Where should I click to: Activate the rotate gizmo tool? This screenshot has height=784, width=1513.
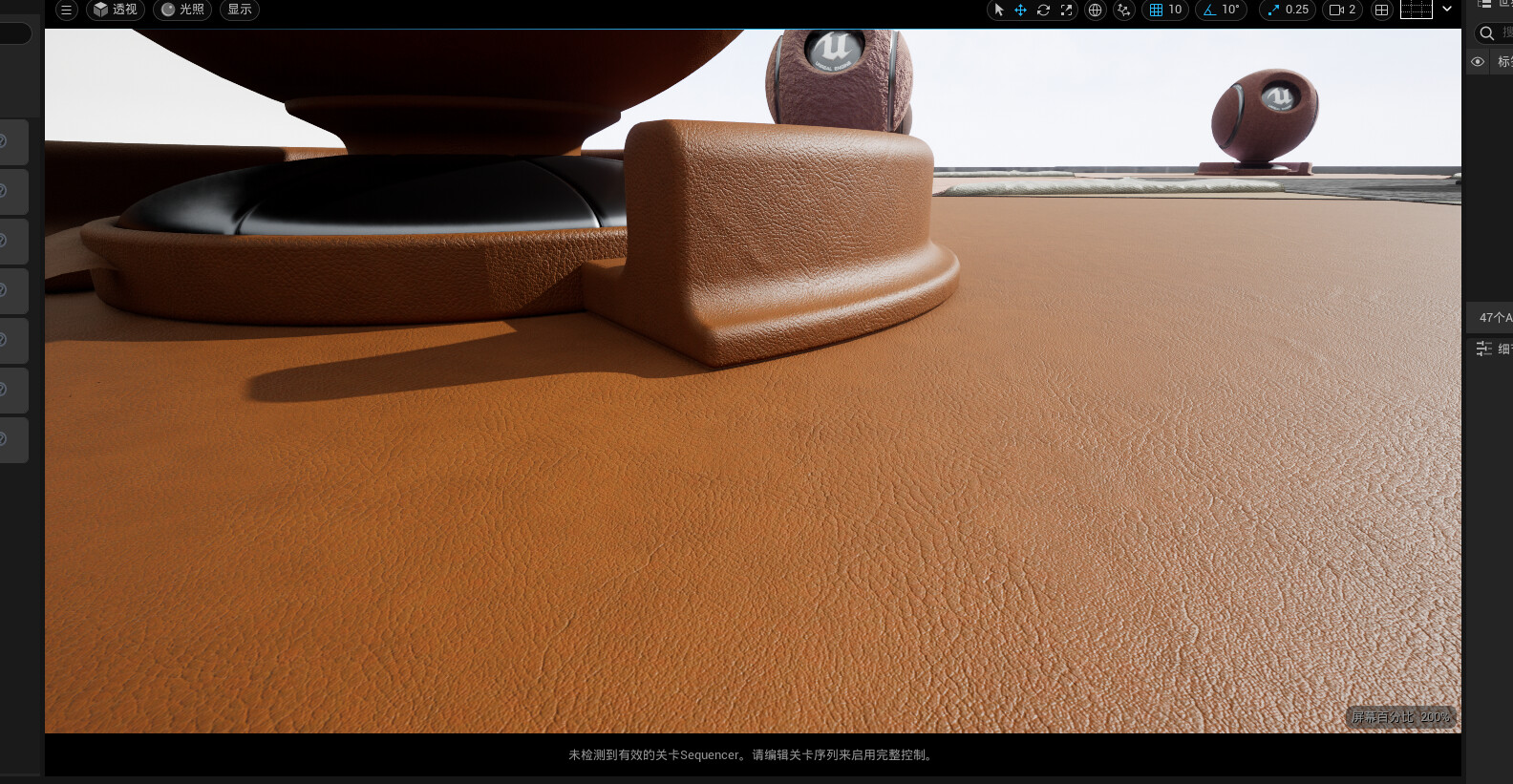(x=1043, y=10)
